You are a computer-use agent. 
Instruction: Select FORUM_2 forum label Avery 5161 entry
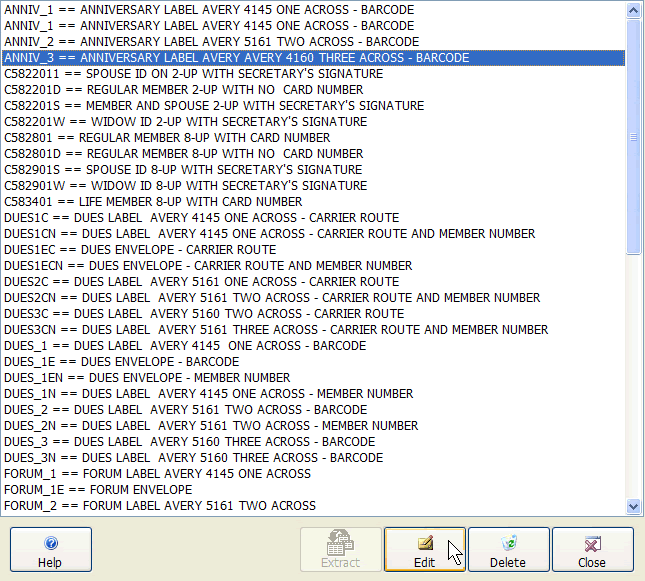pyautogui.click(x=160, y=506)
